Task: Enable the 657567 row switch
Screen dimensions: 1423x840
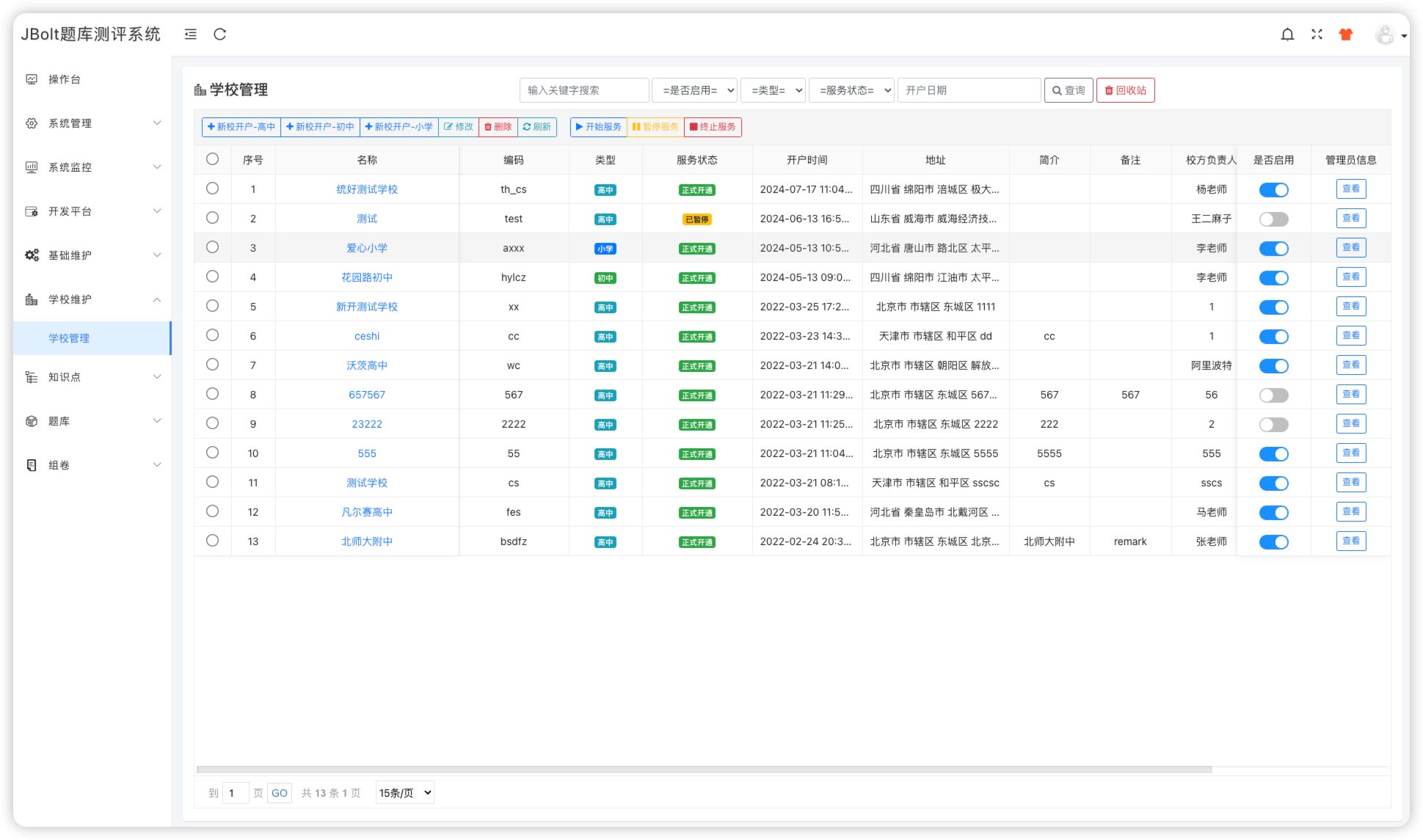Action: click(x=1274, y=395)
